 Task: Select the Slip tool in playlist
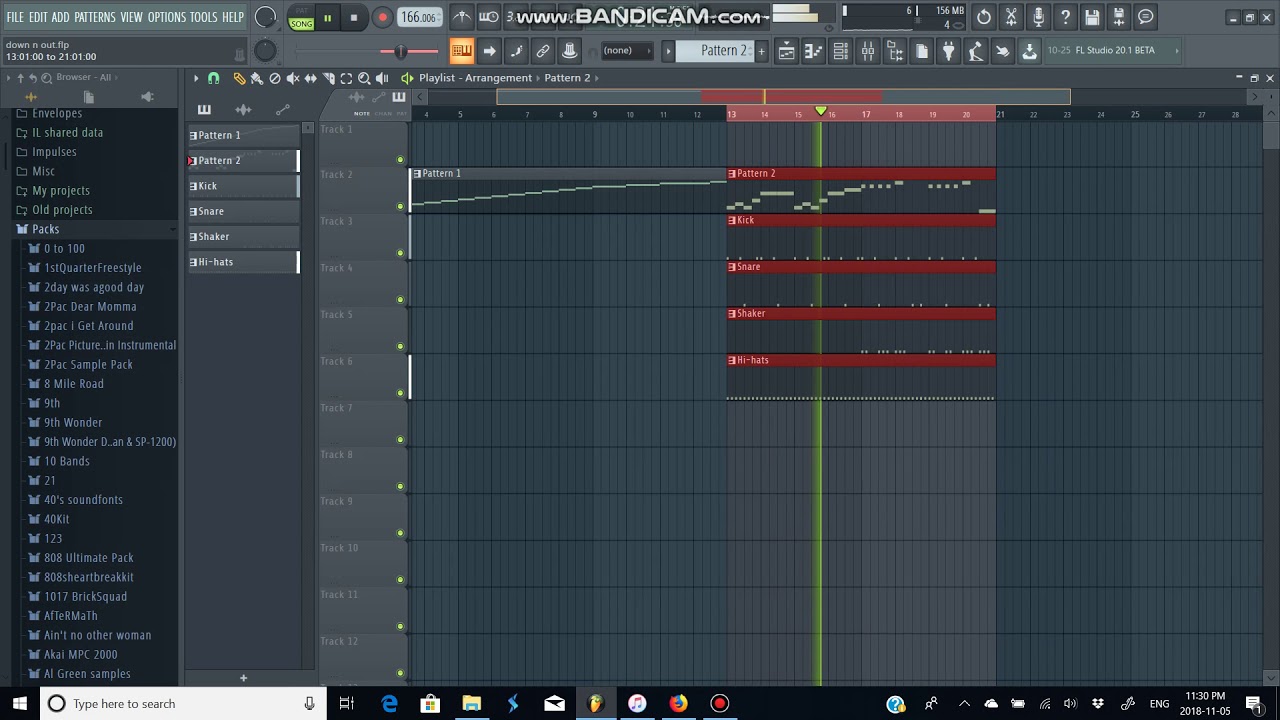(x=311, y=78)
